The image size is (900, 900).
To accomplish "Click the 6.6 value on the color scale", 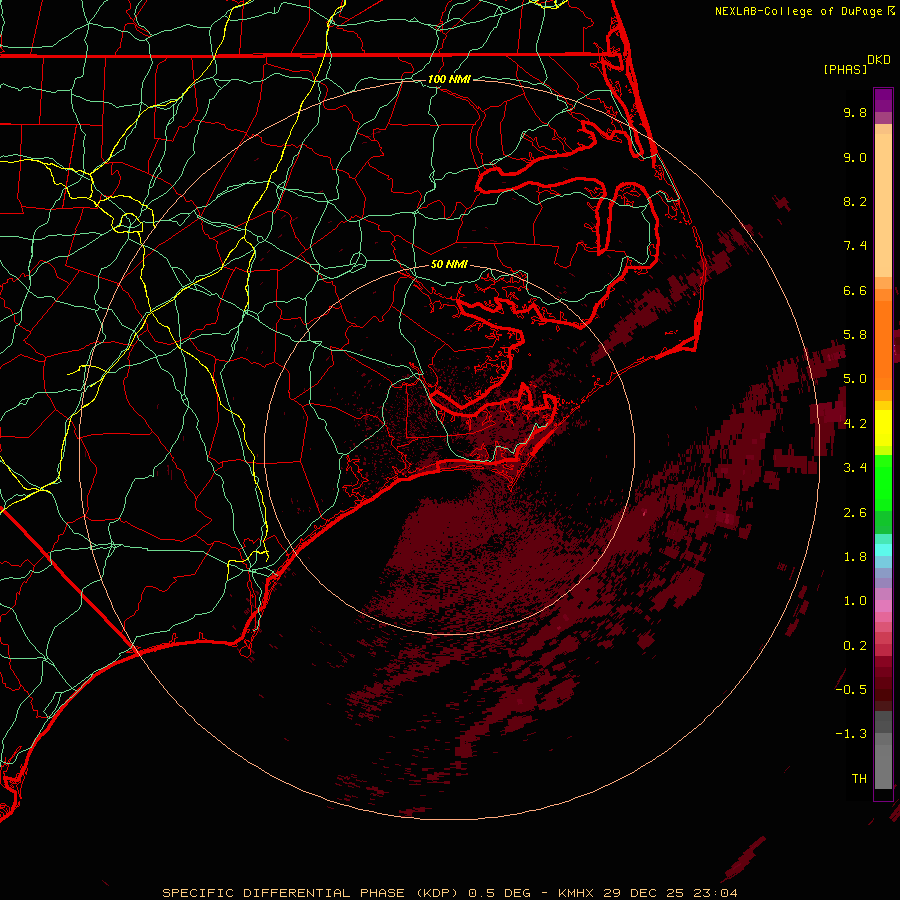I will [855, 290].
